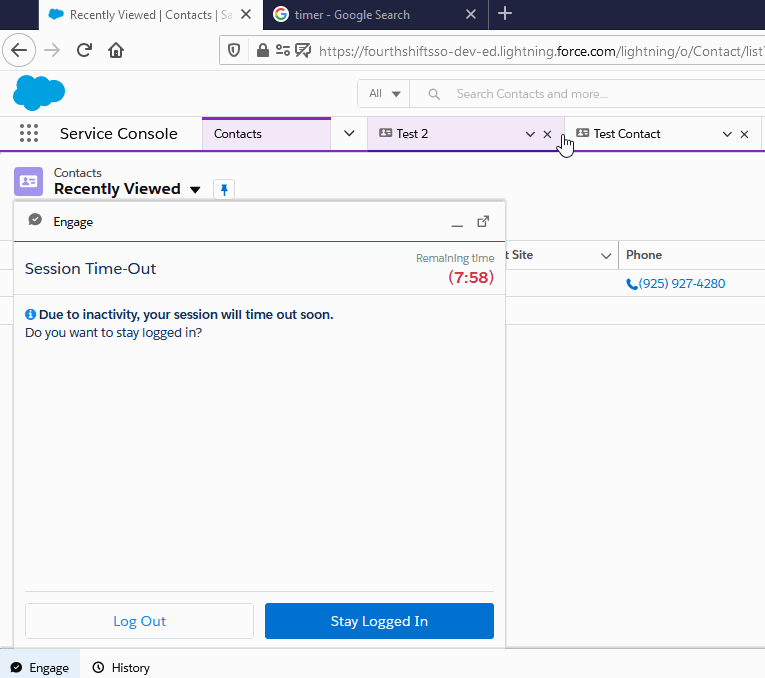
Task: Click the browser back arrow
Action: (x=20, y=50)
